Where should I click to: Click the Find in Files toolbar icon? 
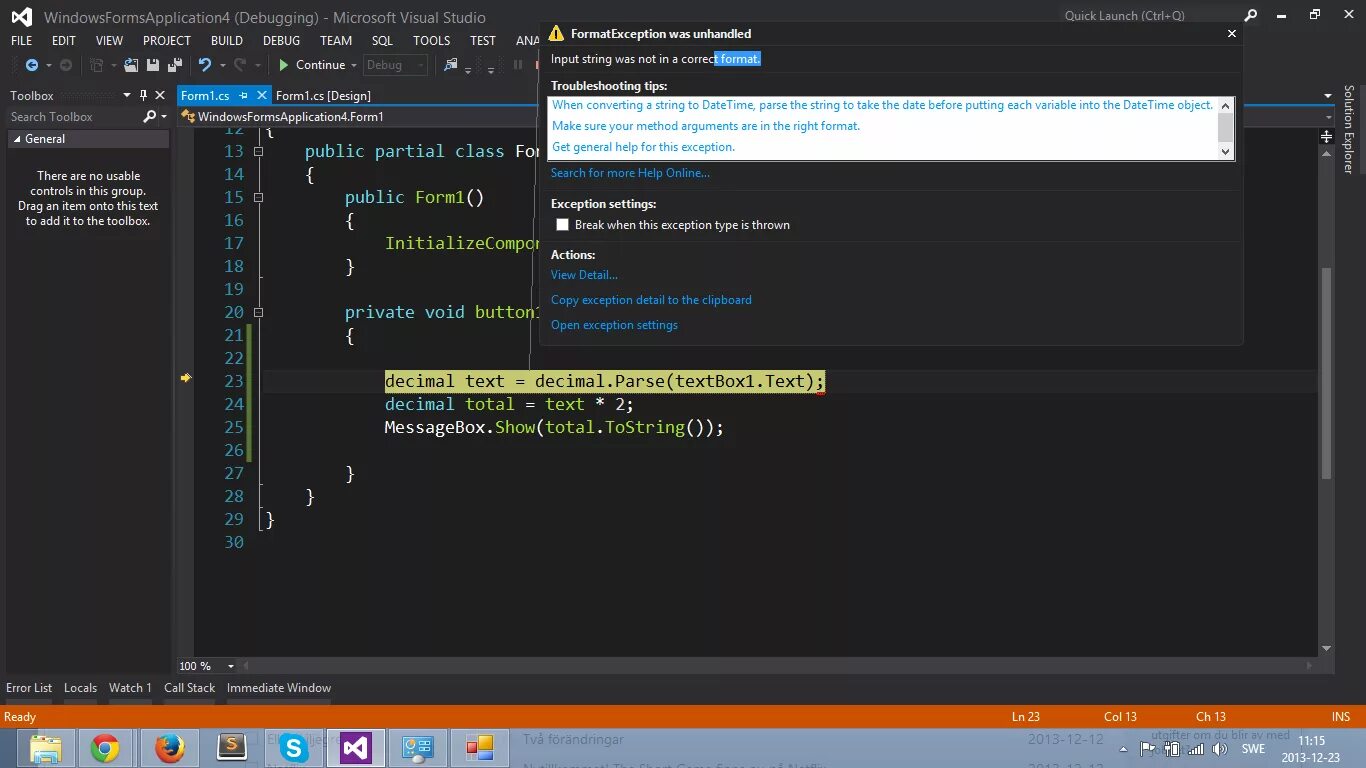[x=451, y=65]
